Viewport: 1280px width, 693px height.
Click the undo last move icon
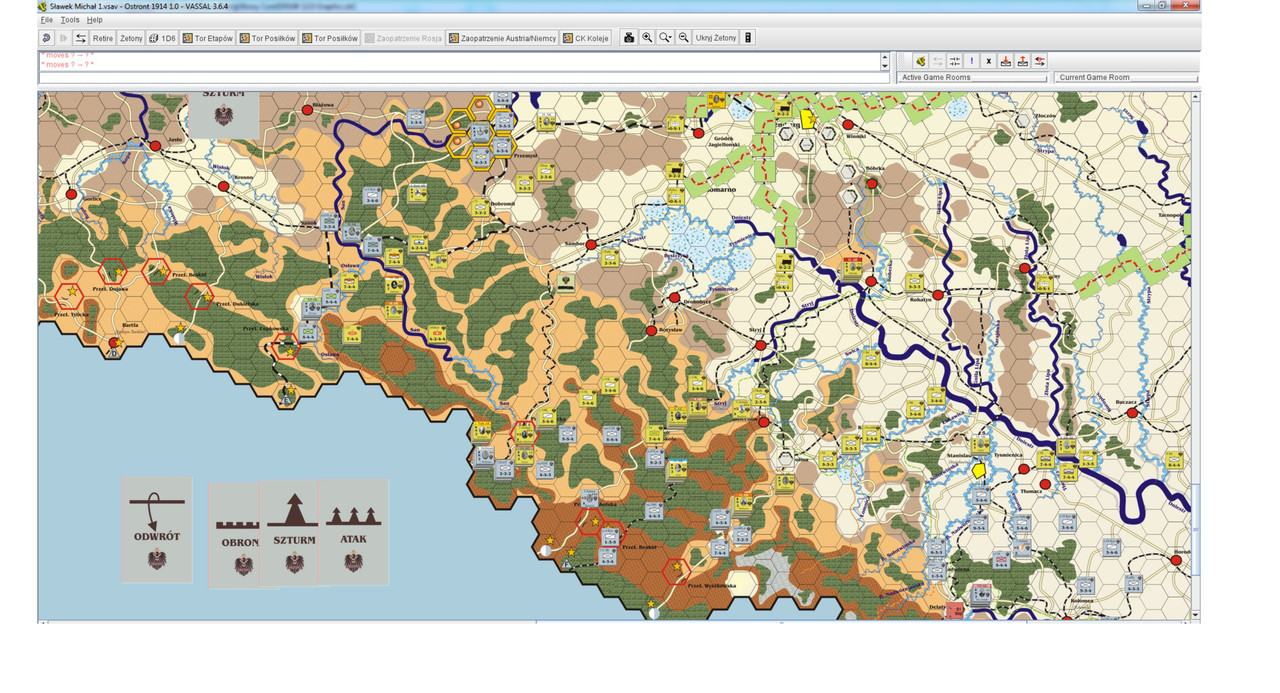click(46, 38)
